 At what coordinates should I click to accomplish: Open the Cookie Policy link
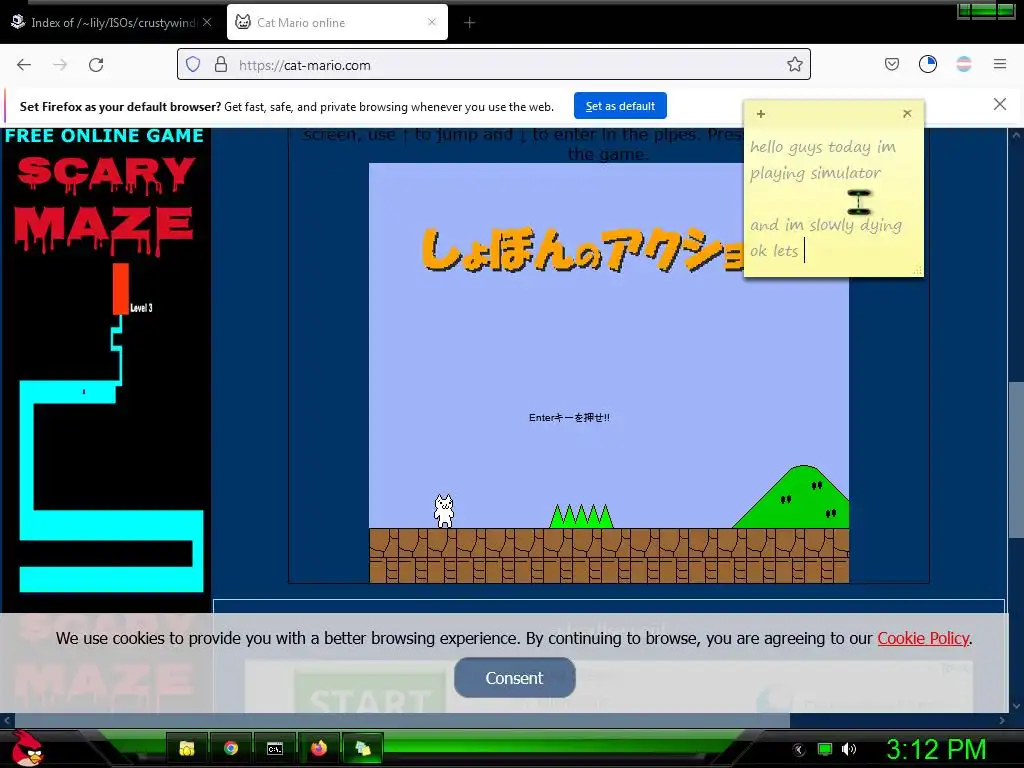coord(923,638)
